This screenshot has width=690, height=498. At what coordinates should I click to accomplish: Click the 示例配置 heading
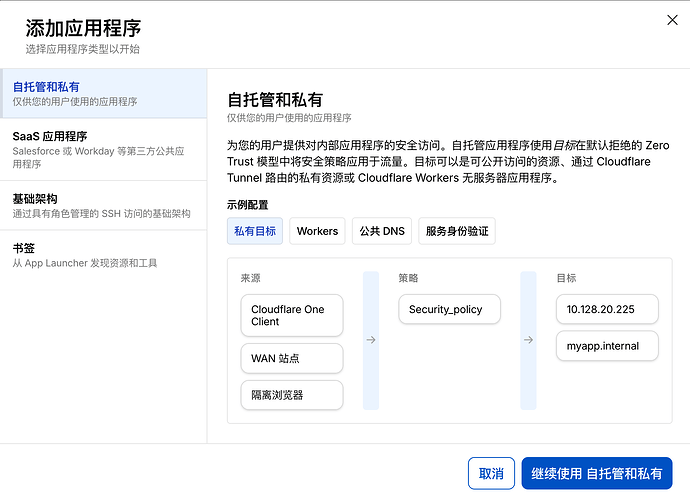tap(248, 205)
